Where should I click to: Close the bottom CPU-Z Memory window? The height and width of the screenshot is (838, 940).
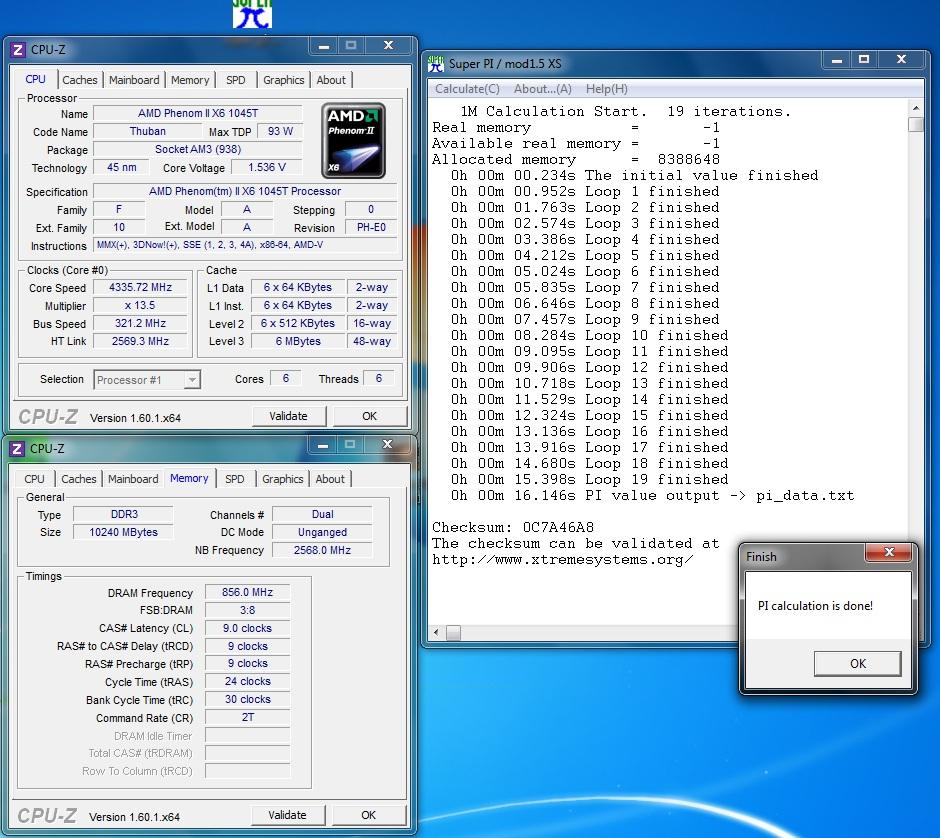point(387,444)
